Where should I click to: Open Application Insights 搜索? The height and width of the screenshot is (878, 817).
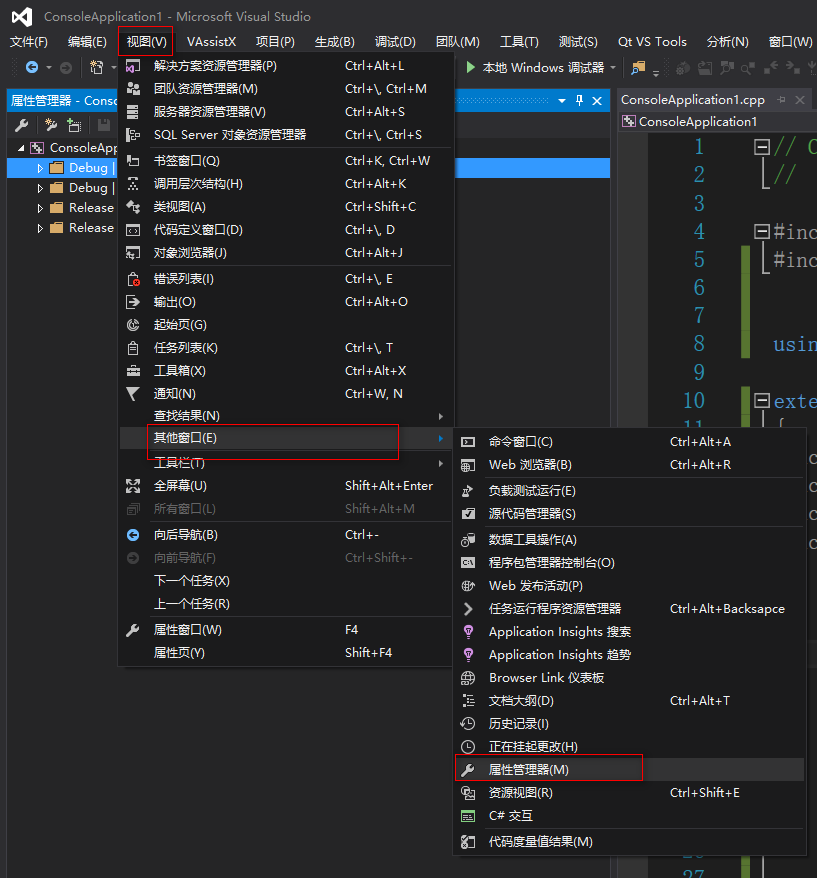click(629, 632)
